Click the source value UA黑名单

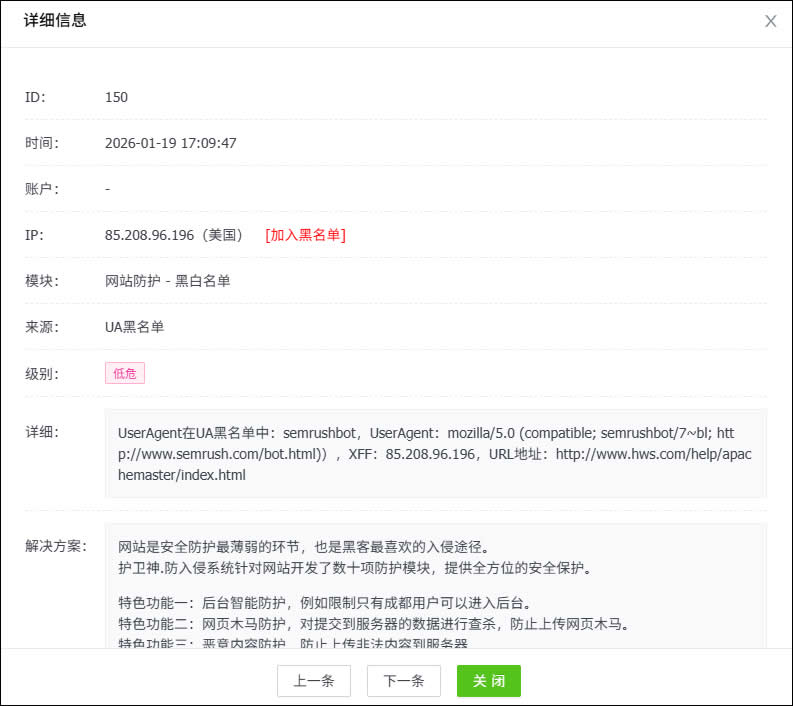click(135, 327)
